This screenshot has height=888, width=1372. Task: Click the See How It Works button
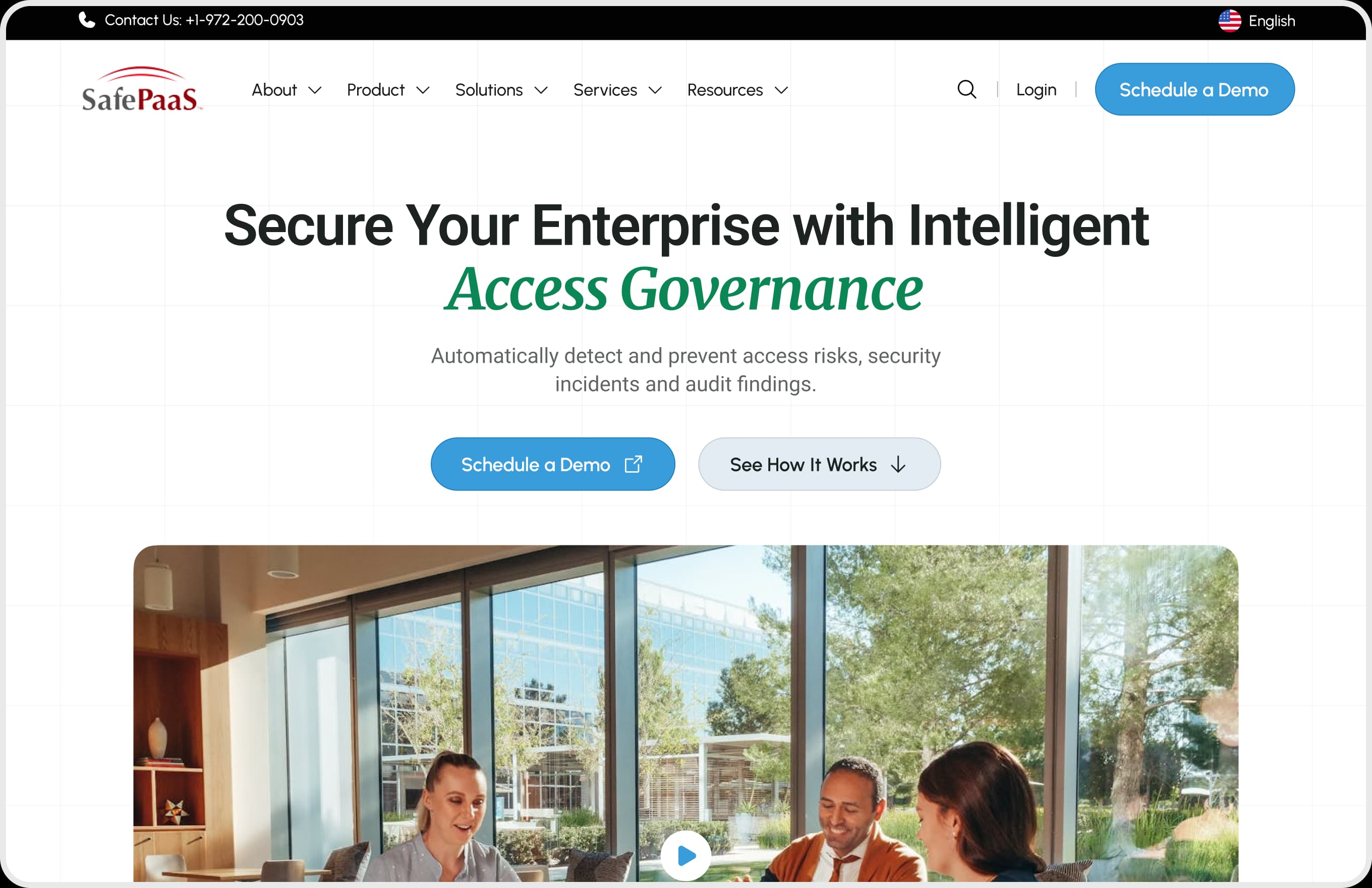point(819,464)
